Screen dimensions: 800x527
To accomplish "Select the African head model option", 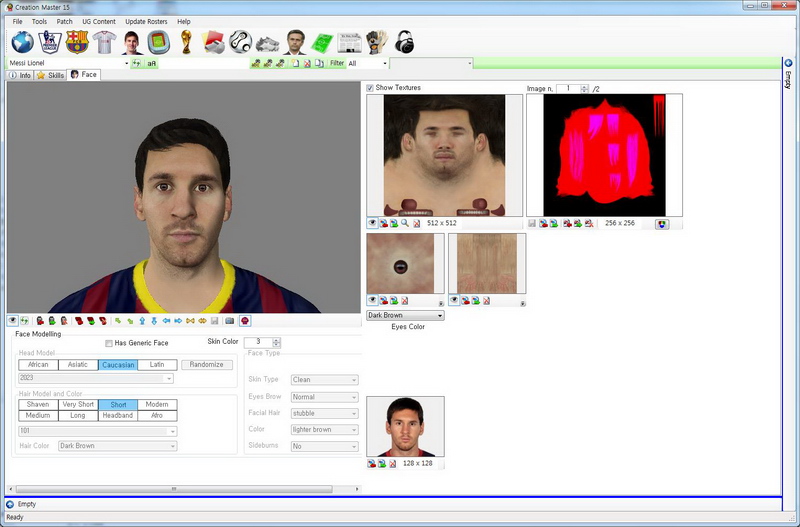I will pyautogui.click(x=38, y=365).
